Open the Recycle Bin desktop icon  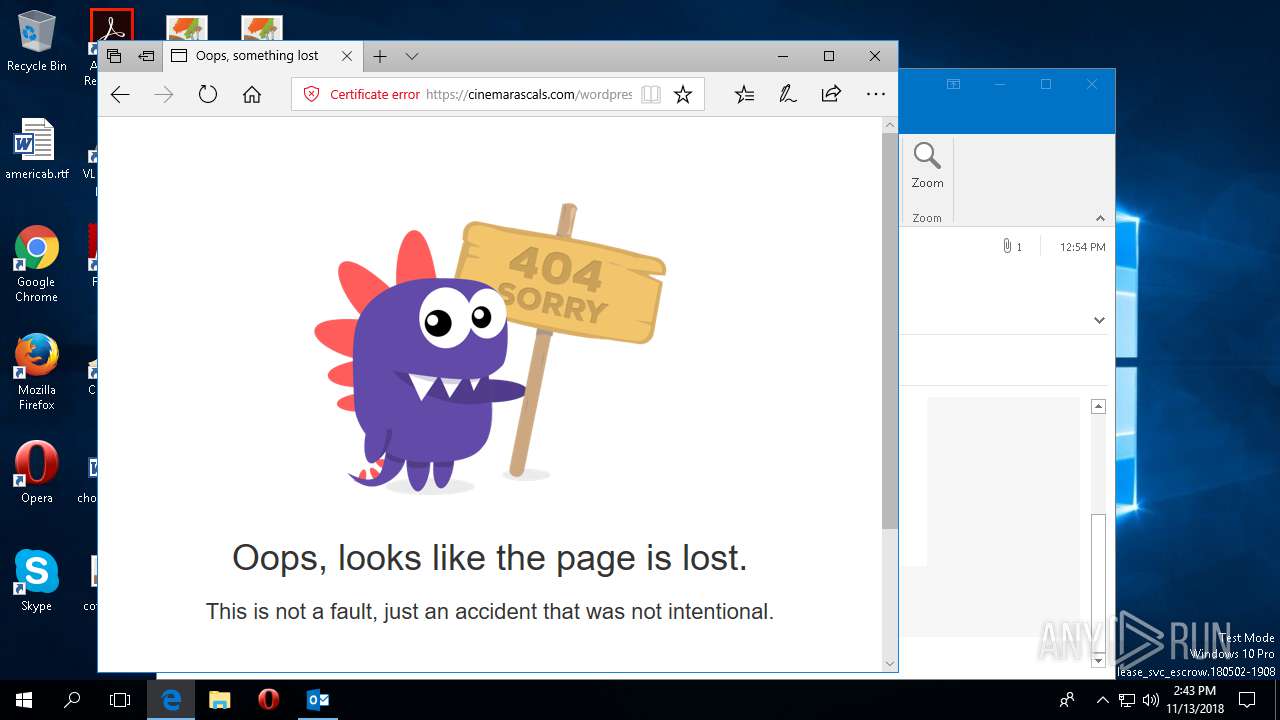36,41
